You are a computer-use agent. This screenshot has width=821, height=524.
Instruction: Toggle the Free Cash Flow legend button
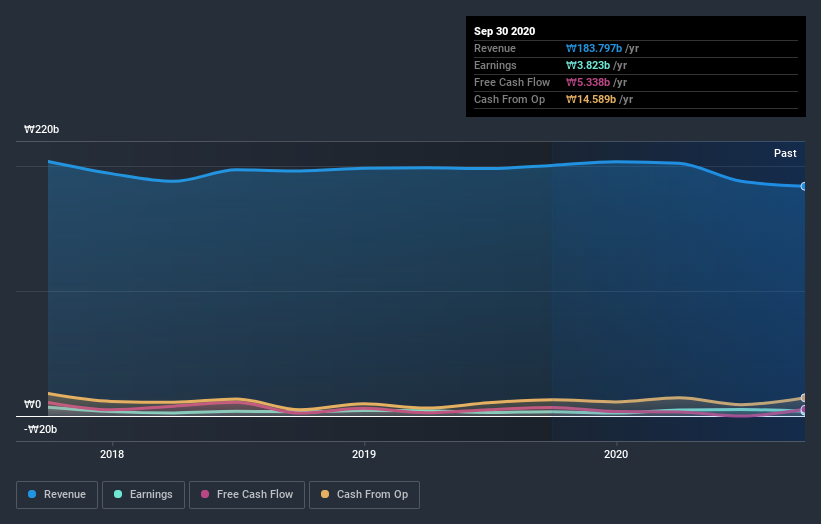247,495
